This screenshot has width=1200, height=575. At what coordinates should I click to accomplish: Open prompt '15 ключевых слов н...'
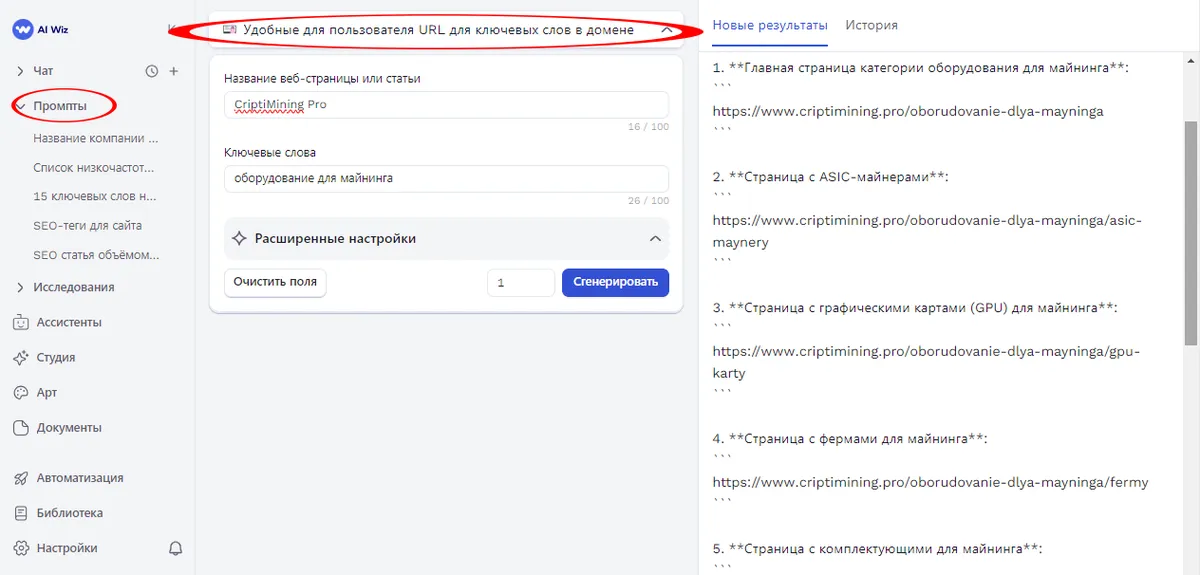(95, 196)
